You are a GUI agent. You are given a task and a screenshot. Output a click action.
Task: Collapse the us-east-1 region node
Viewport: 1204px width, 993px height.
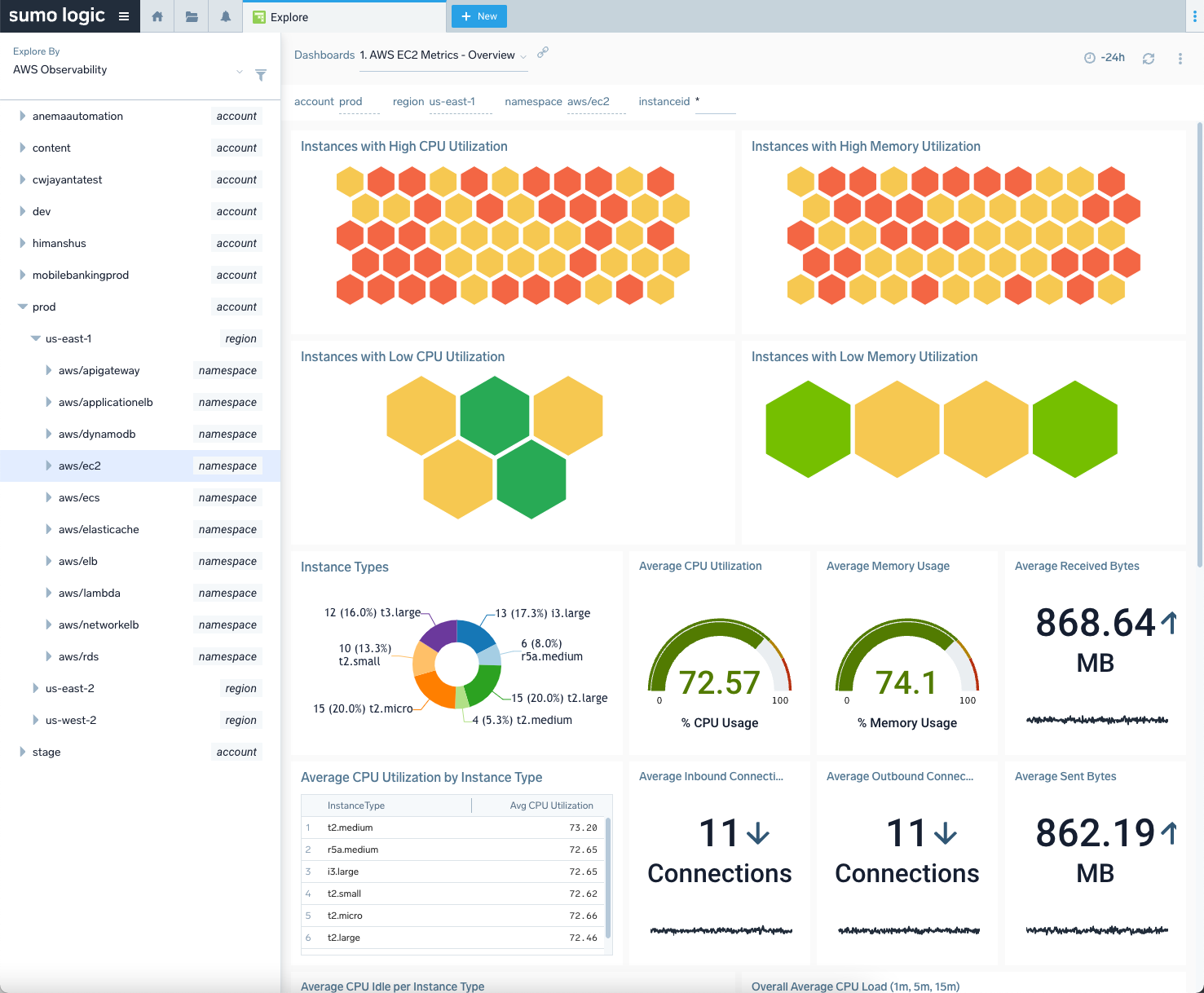pos(35,338)
